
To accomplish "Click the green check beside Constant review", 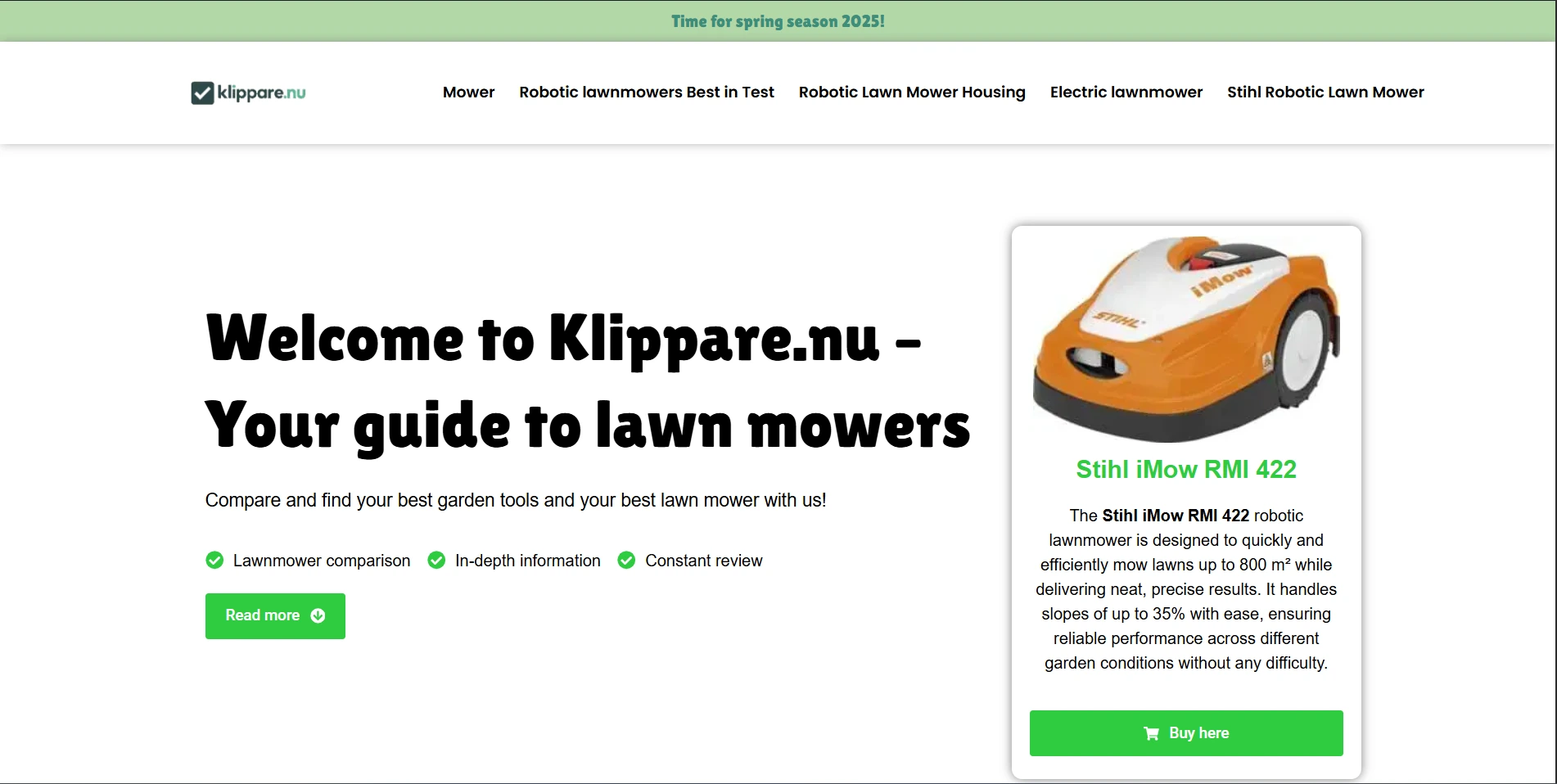I will (626, 561).
